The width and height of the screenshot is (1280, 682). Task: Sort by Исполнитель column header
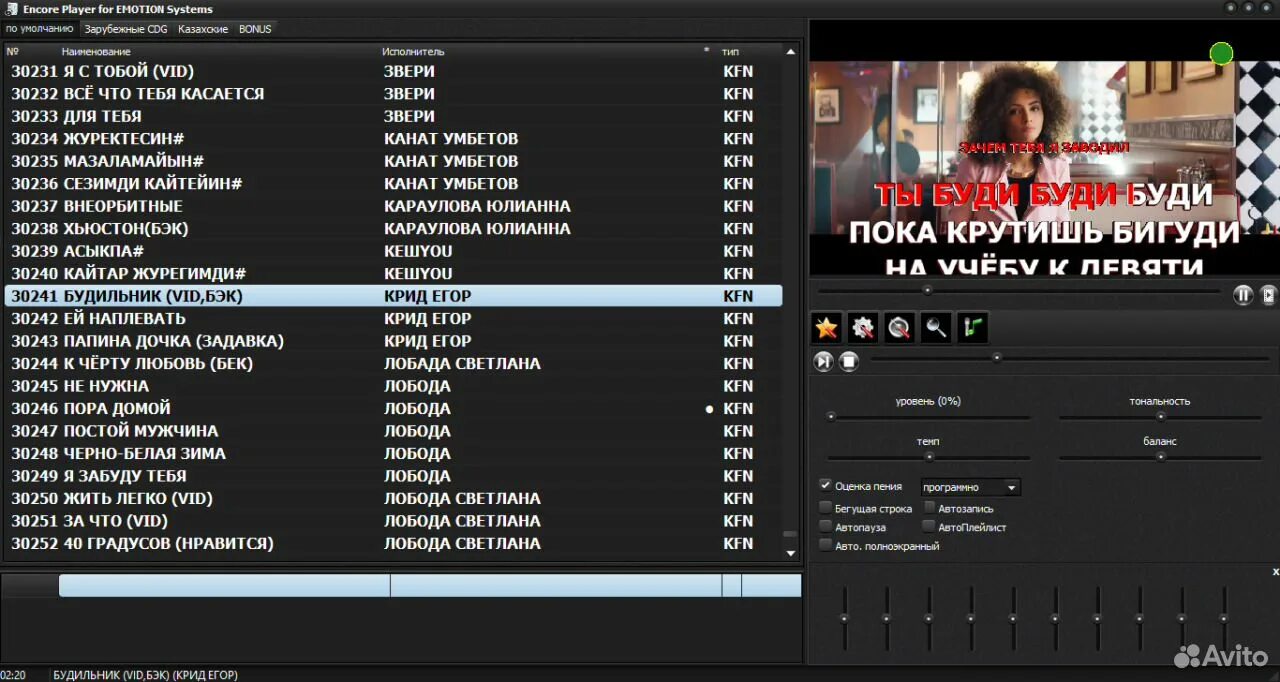click(413, 51)
